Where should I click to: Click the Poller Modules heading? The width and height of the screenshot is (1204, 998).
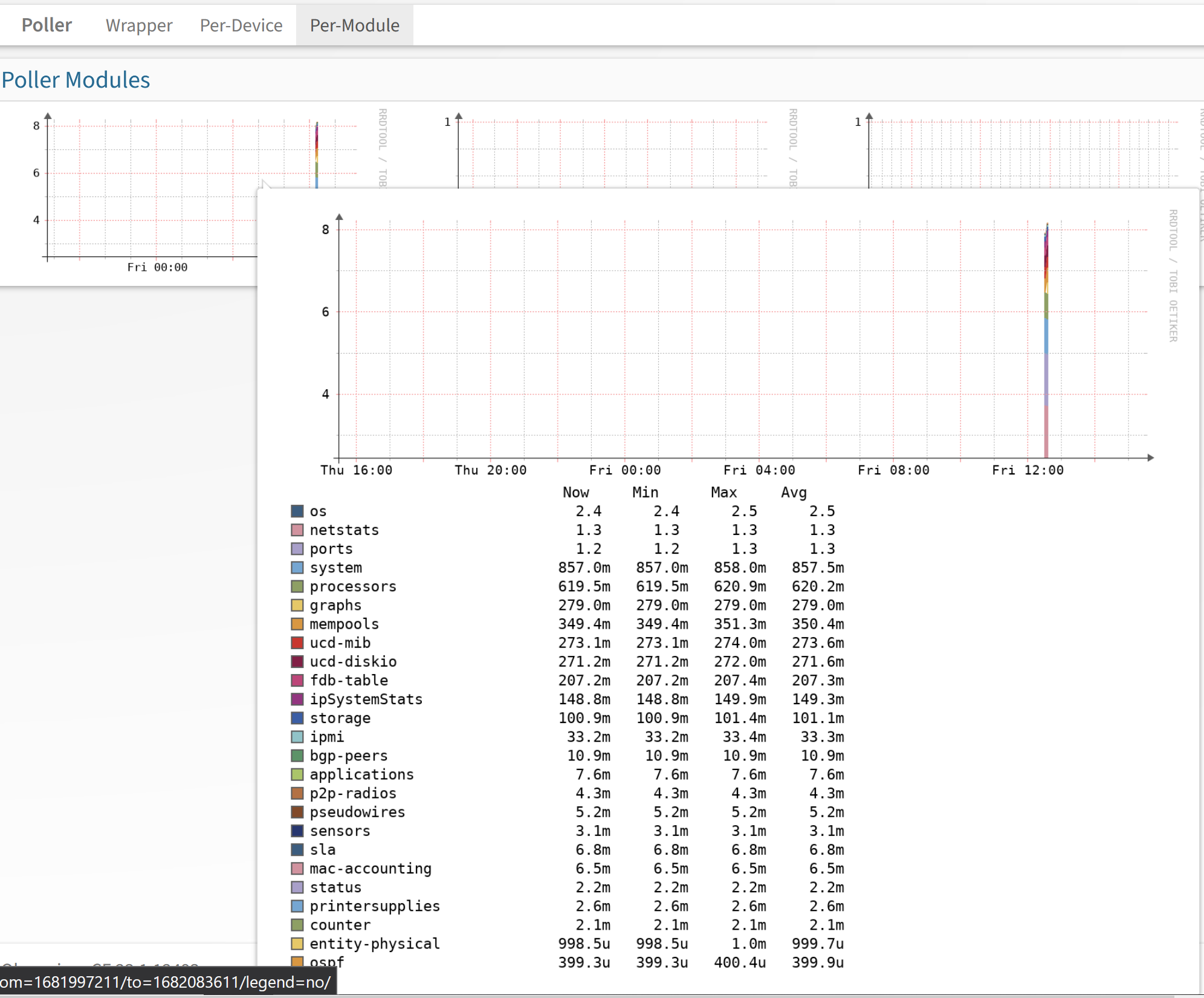(x=76, y=80)
